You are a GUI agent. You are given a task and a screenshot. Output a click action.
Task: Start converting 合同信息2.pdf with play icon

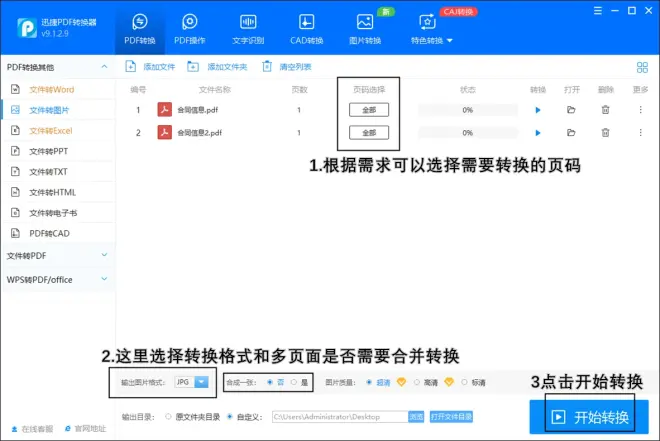coord(538,133)
